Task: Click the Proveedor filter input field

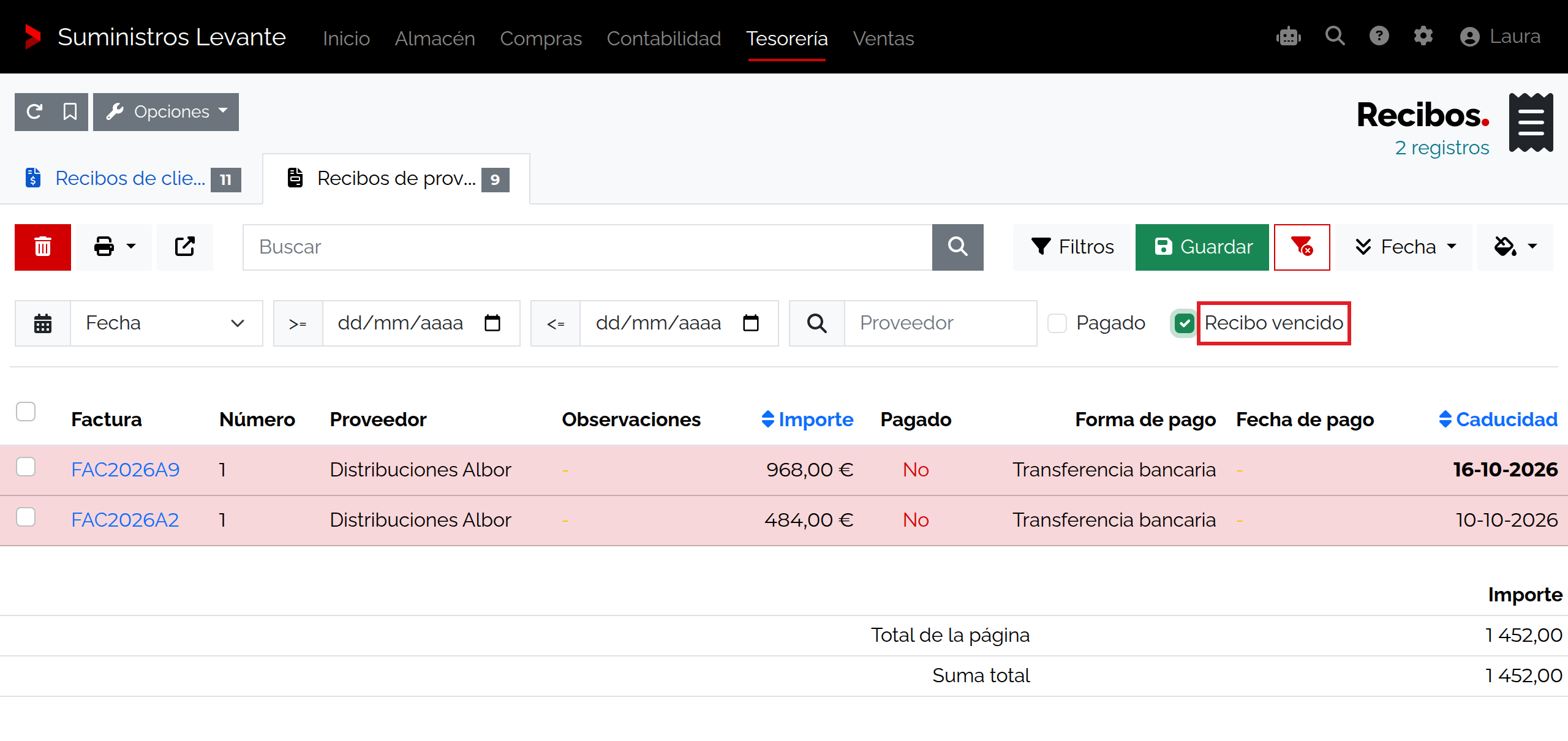Action: click(941, 323)
